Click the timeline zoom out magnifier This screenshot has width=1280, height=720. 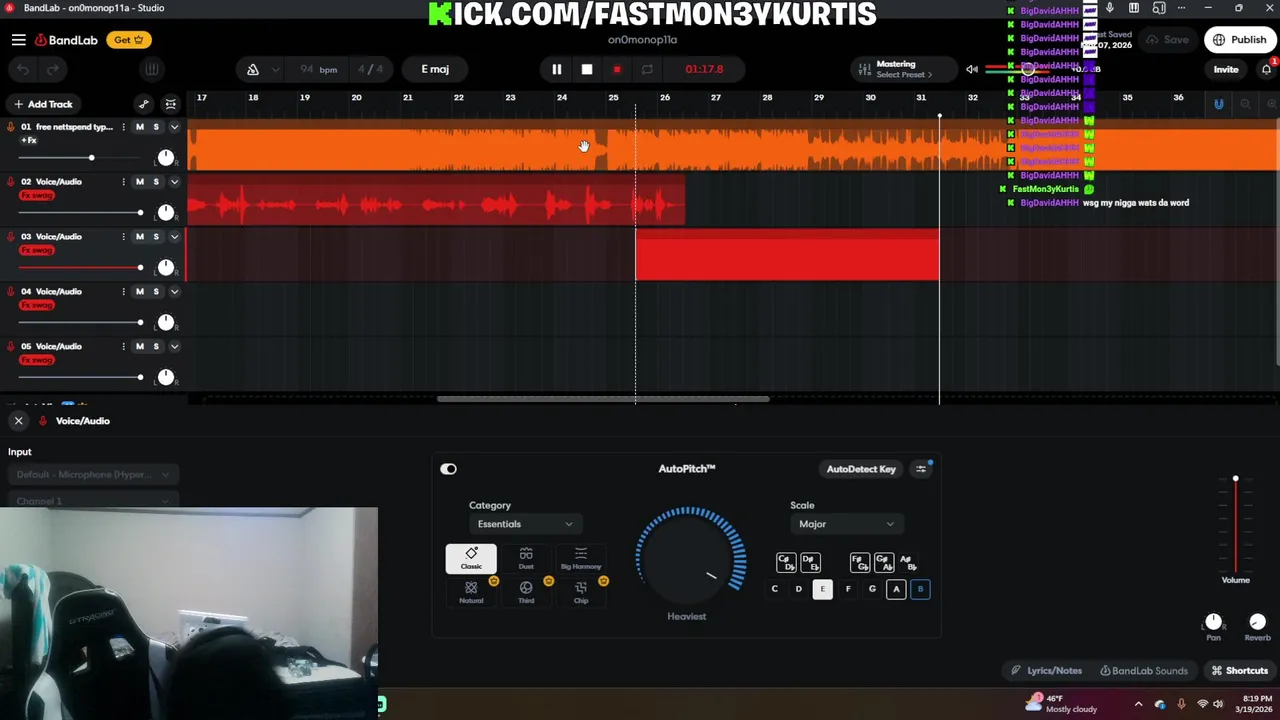[1245, 104]
